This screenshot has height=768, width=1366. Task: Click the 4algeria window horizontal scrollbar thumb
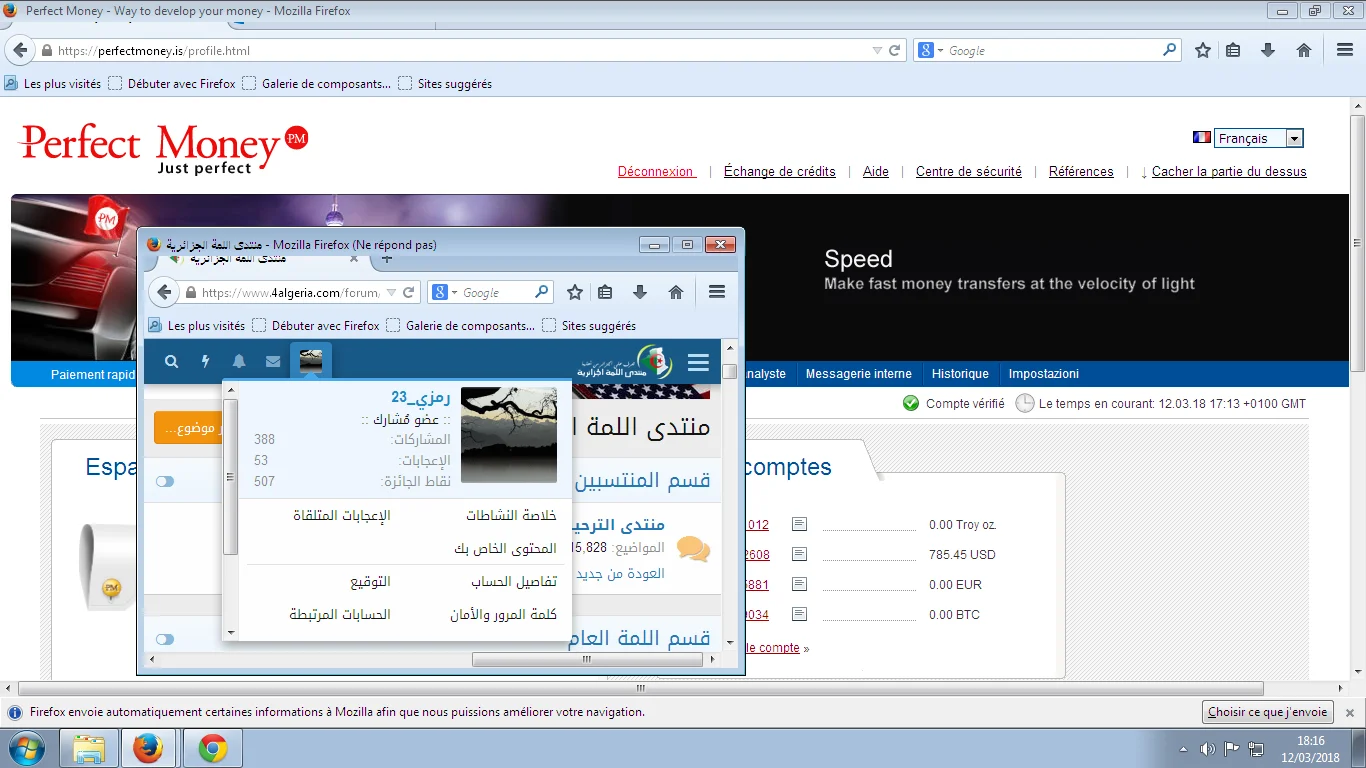[587, 660]
